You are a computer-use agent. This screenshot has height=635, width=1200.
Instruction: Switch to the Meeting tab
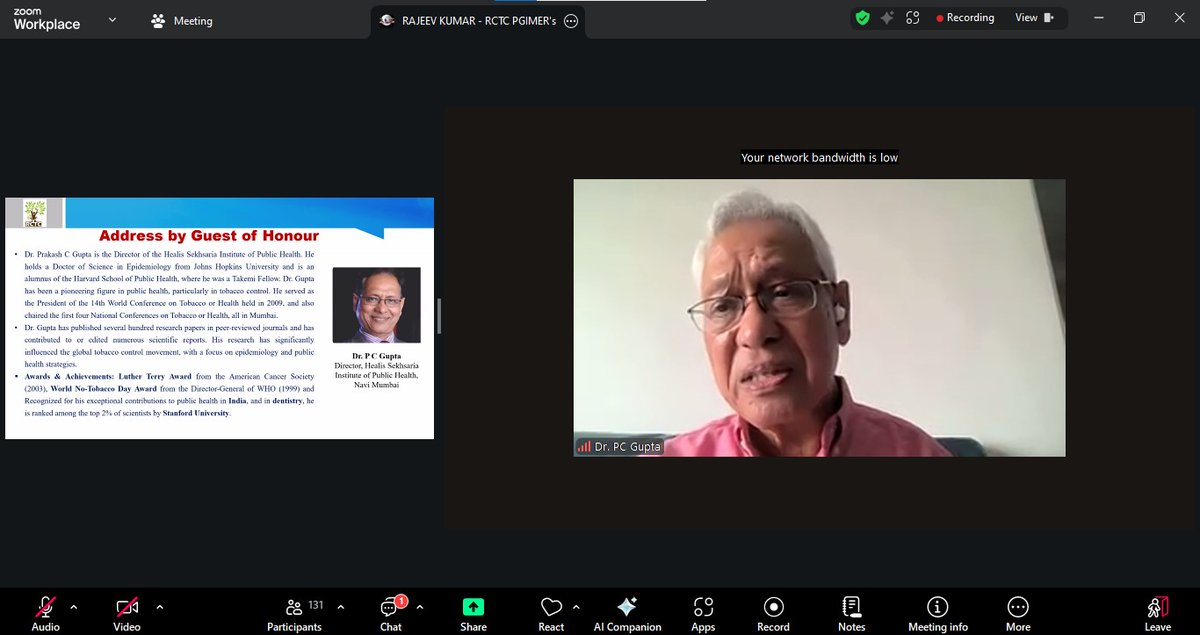pyautogui.click(x=181, y=20)
